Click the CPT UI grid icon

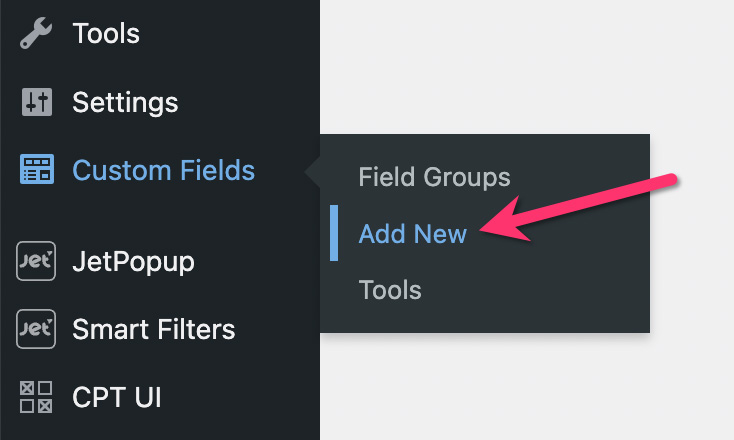36,397
